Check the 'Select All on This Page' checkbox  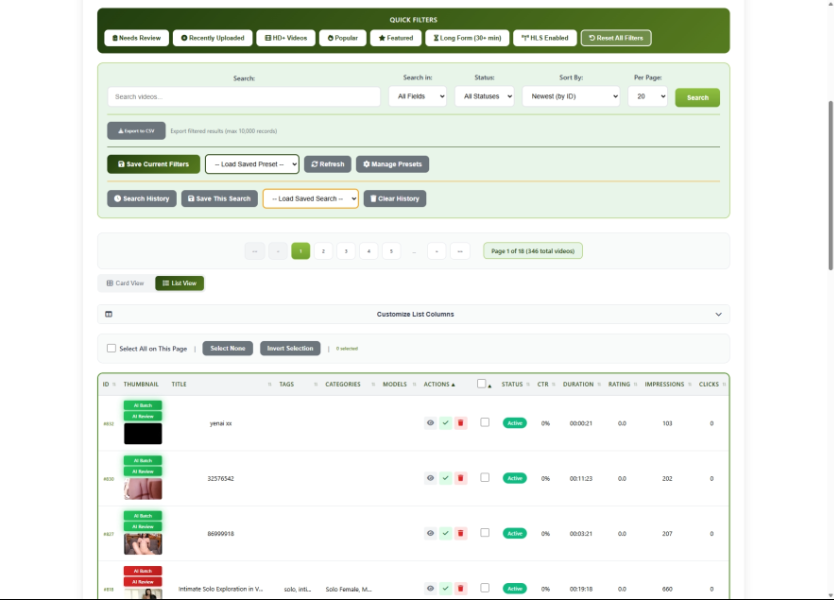pyautogui.click(x=112, y=349)
